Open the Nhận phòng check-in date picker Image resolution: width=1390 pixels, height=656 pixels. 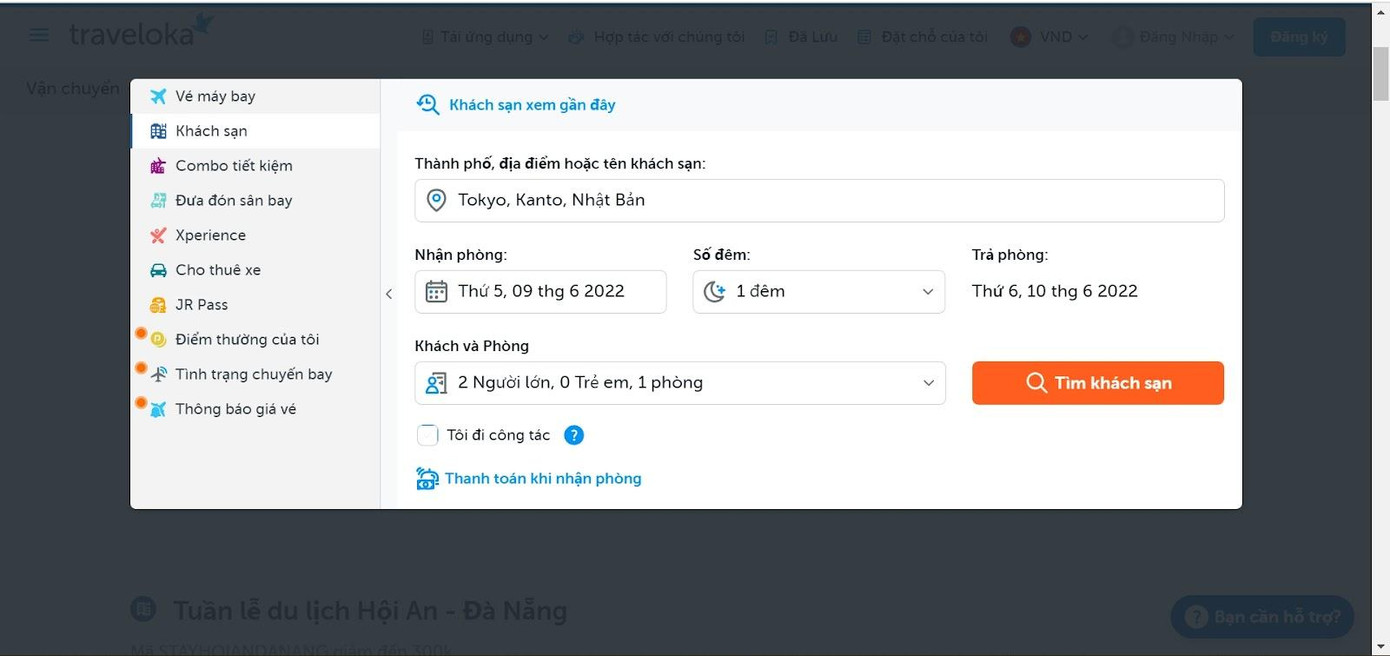[x=540, y=292]
